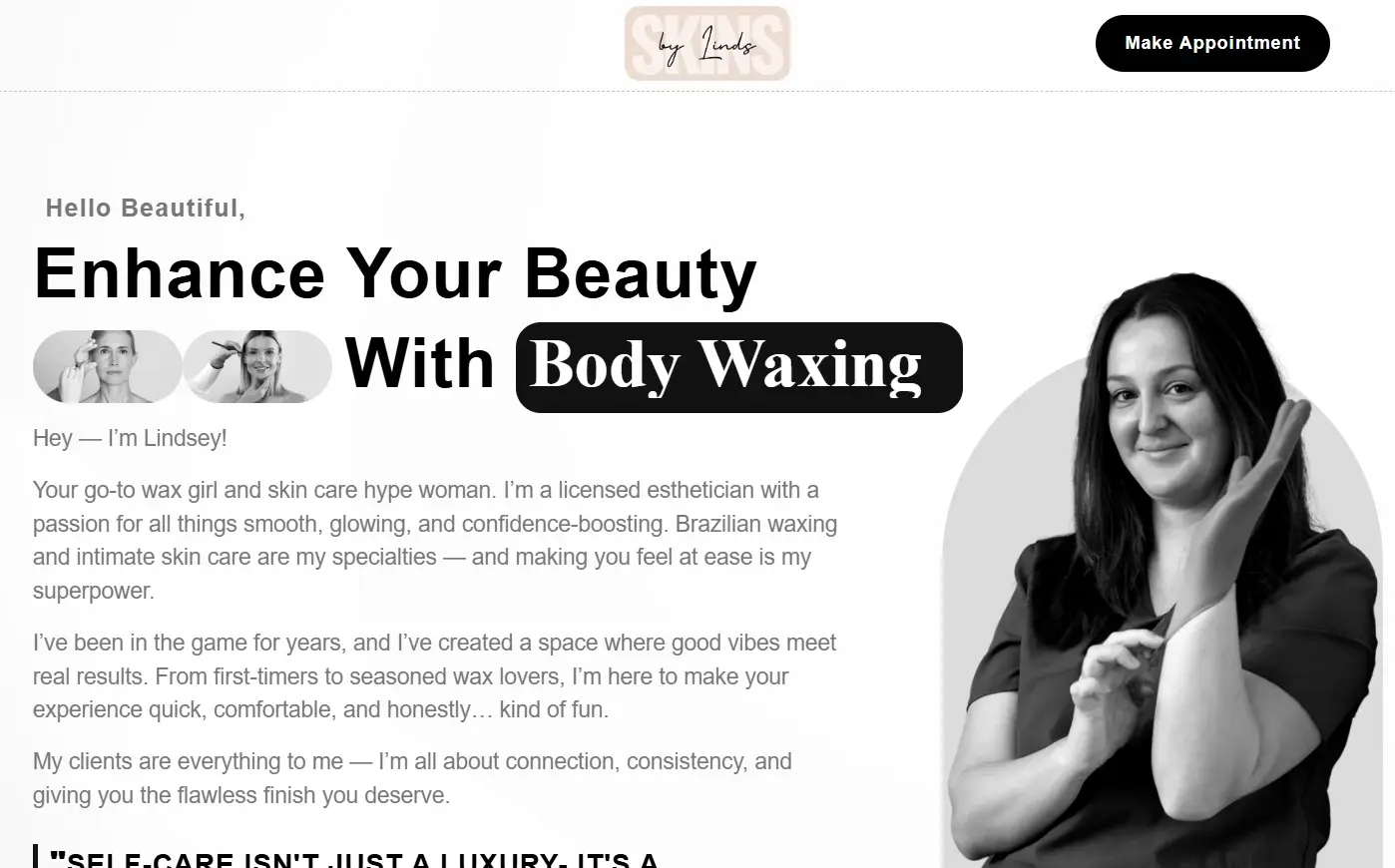Screen dimensions: 1395x868
Task: Click the Enhance Your Beauty heading
Action: (395, 273)
